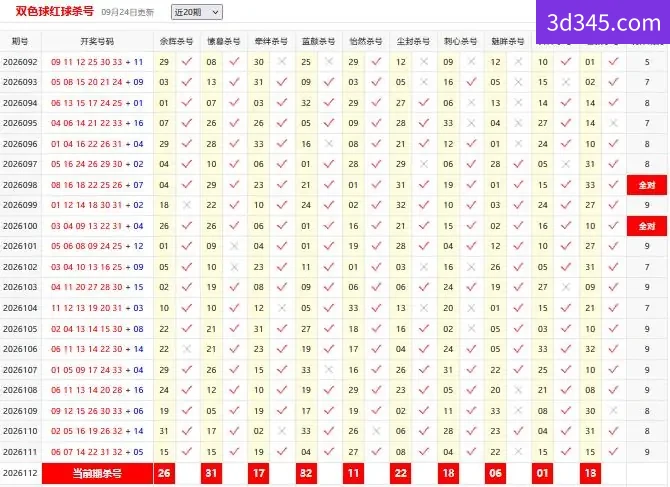Select the 期号 column header
The height and width of the screenshot is (487, 670).
click(x=20, y=41)
